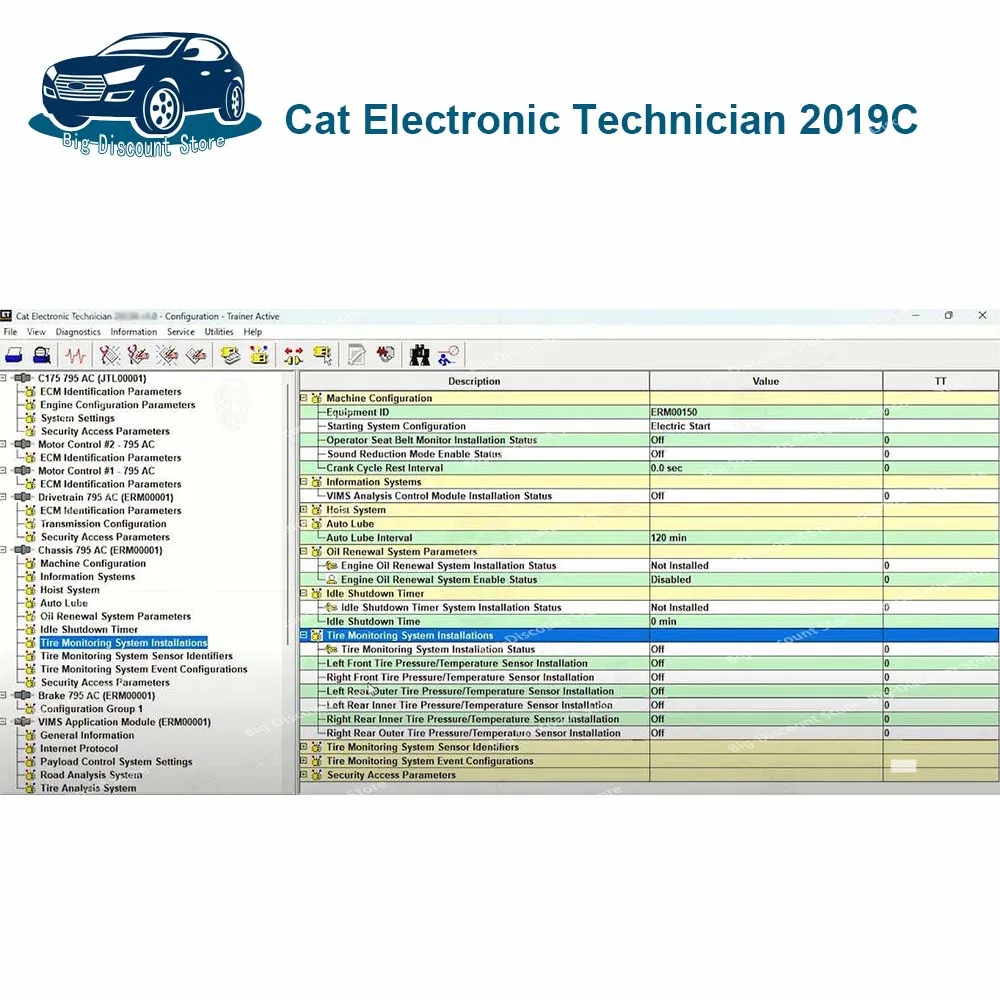
Task: Click the Description column header
Action: point(474,381)
